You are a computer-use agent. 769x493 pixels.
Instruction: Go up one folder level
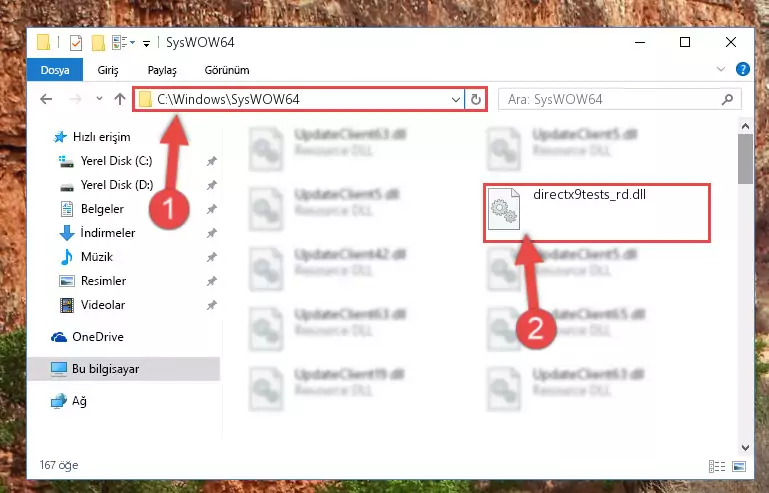(120, 99)
